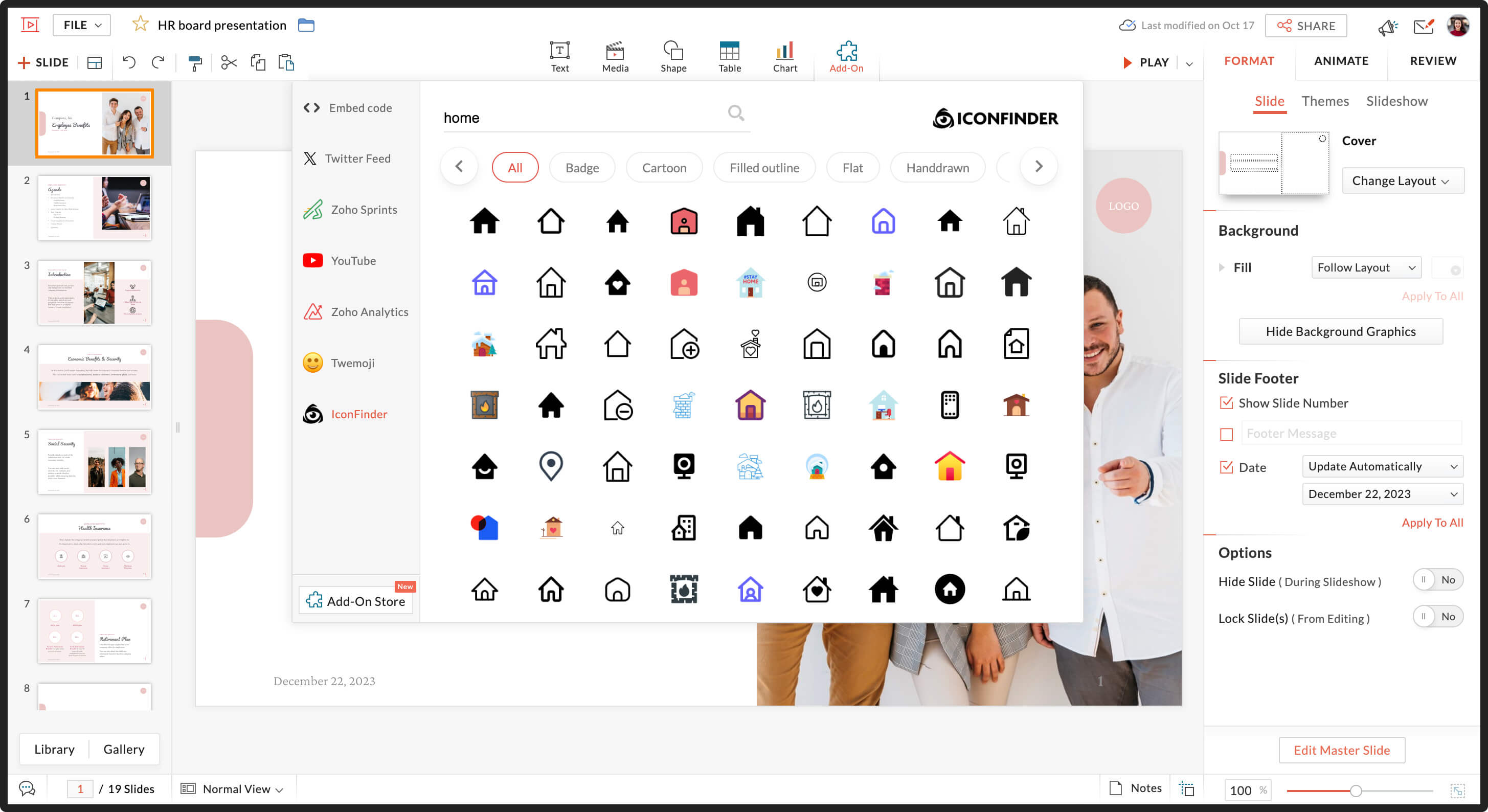This screenshot has height=812, width=1488.
Task: Click the Edit Master Slide button
Action: tap(1341, 750)
